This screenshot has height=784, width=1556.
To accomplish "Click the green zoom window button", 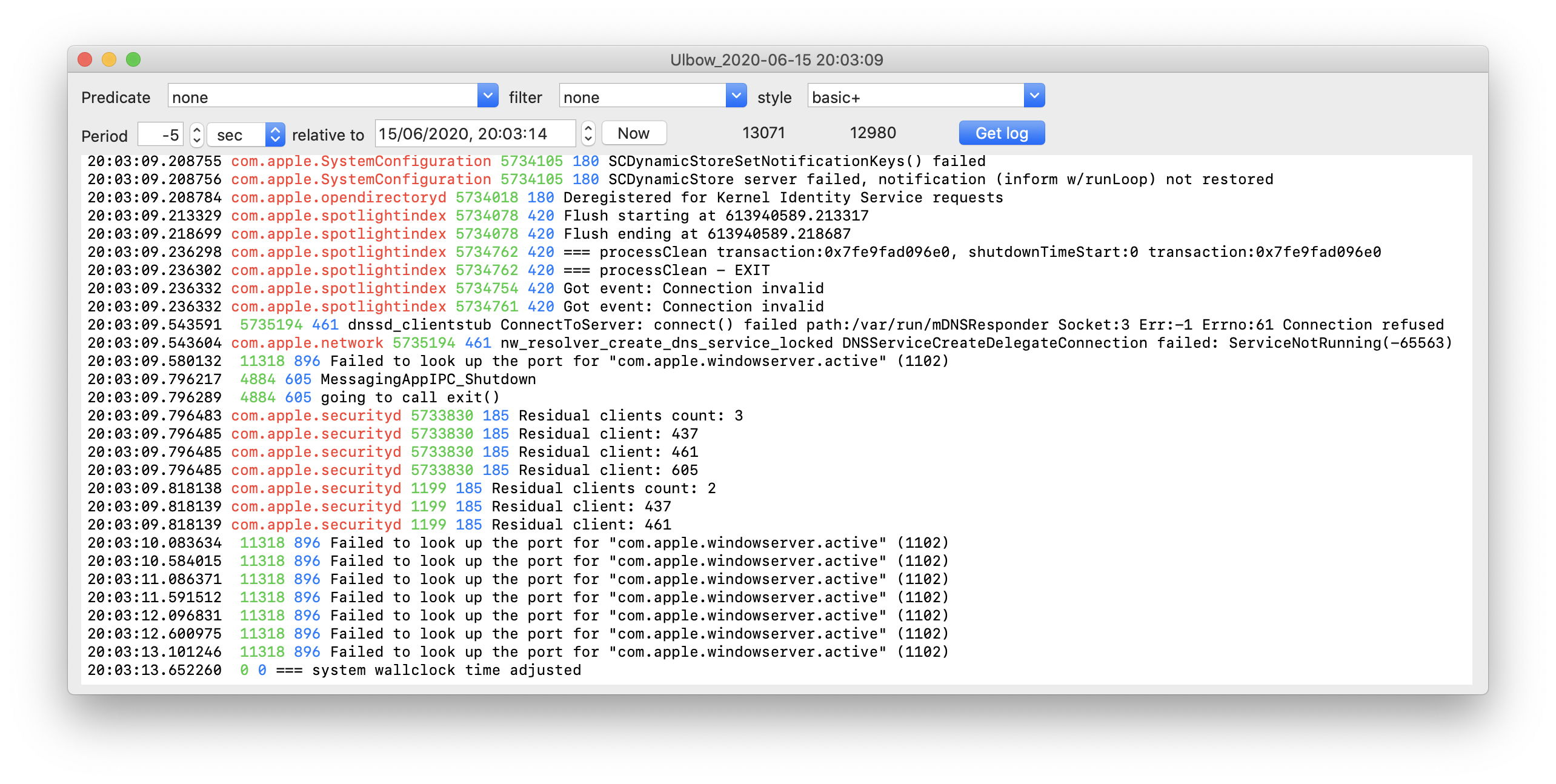I will (x=133, y=59).
